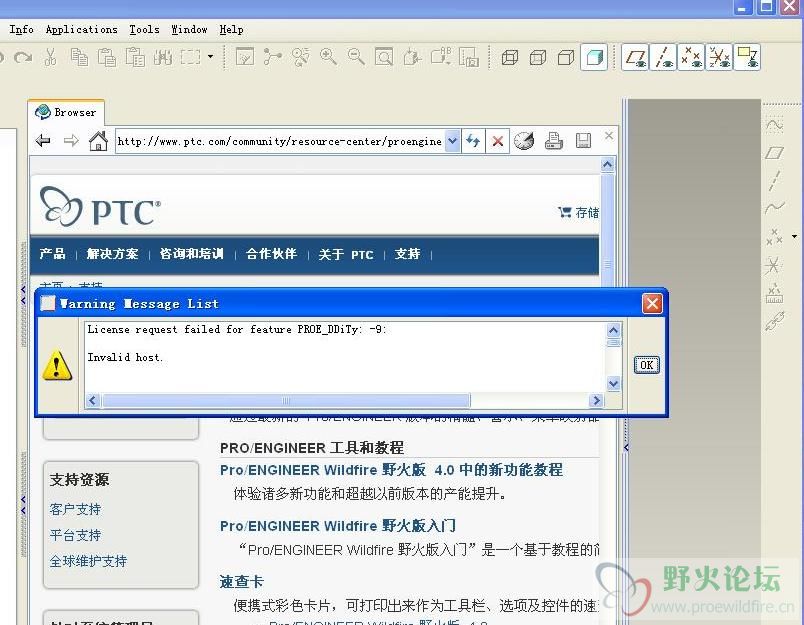The image size is (804, 625).
Task: Click the datum plane tool in right toolbar
Action: click(774, 152)
